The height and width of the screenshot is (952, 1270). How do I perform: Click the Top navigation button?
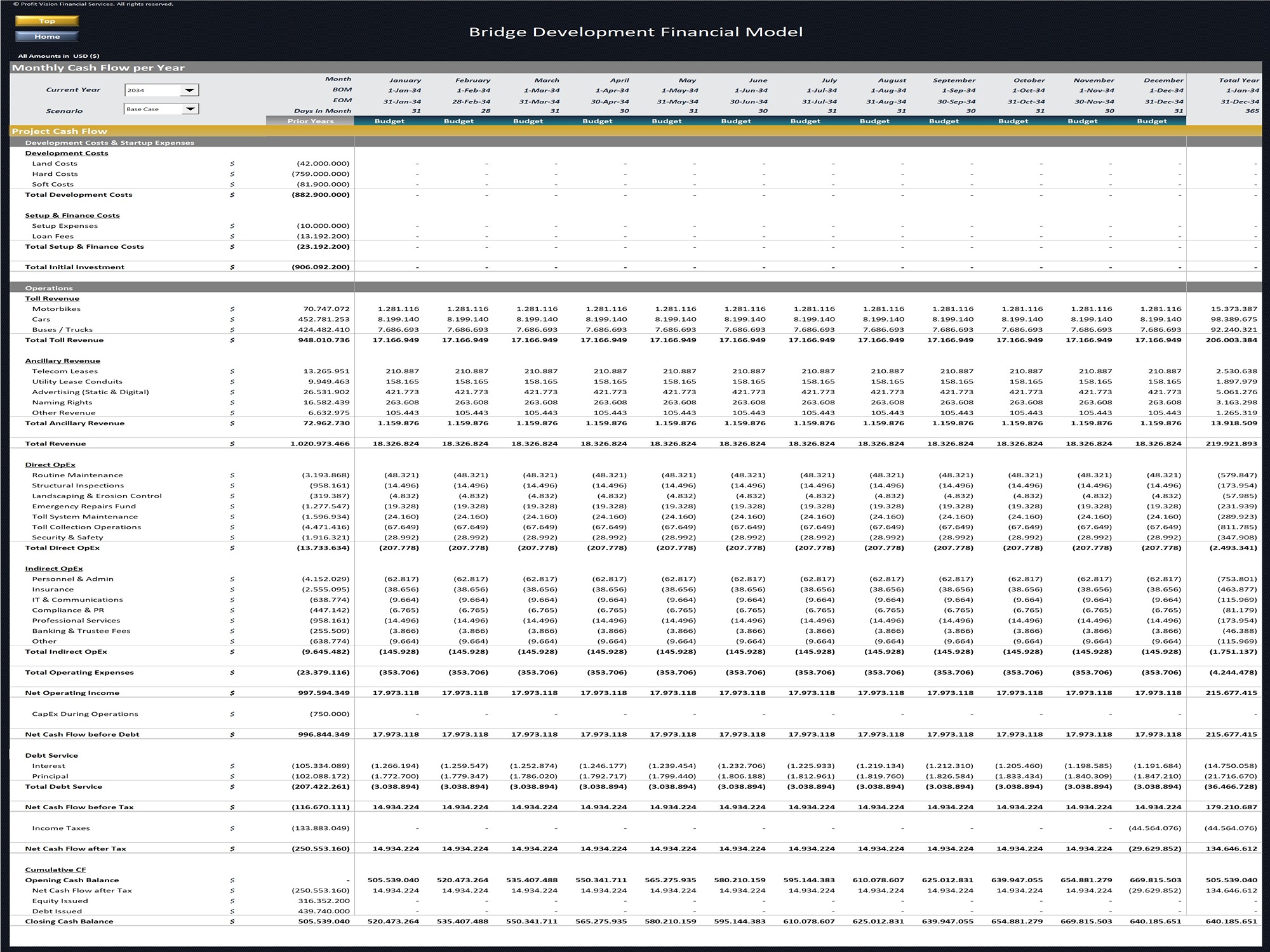tap(46, 20)
